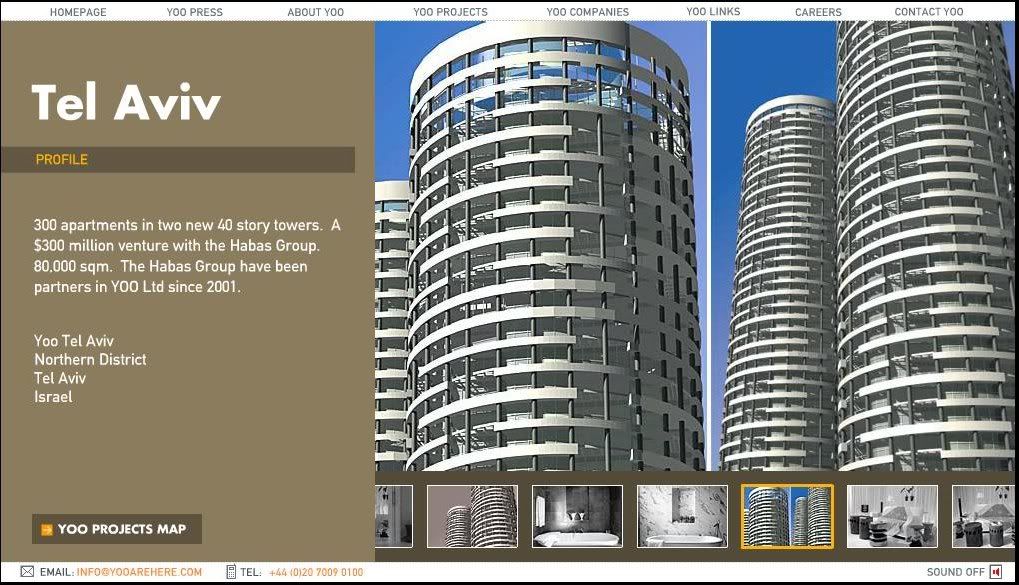Select the grayscale towers thumbnail
1019x585 pixels.
click(x=472, y=516)
